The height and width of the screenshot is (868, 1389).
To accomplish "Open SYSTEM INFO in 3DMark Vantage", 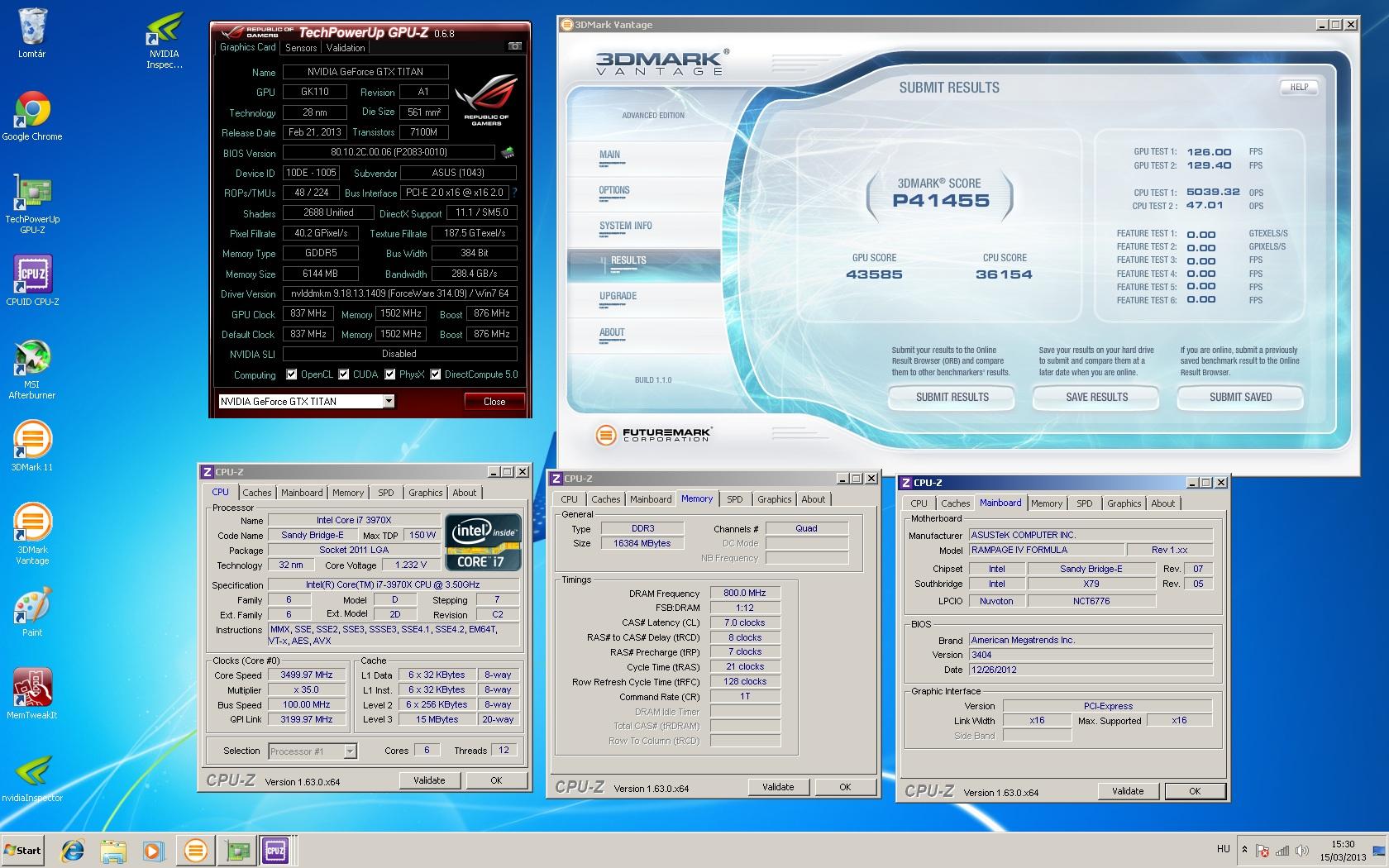I will click(x=626, y=226).
